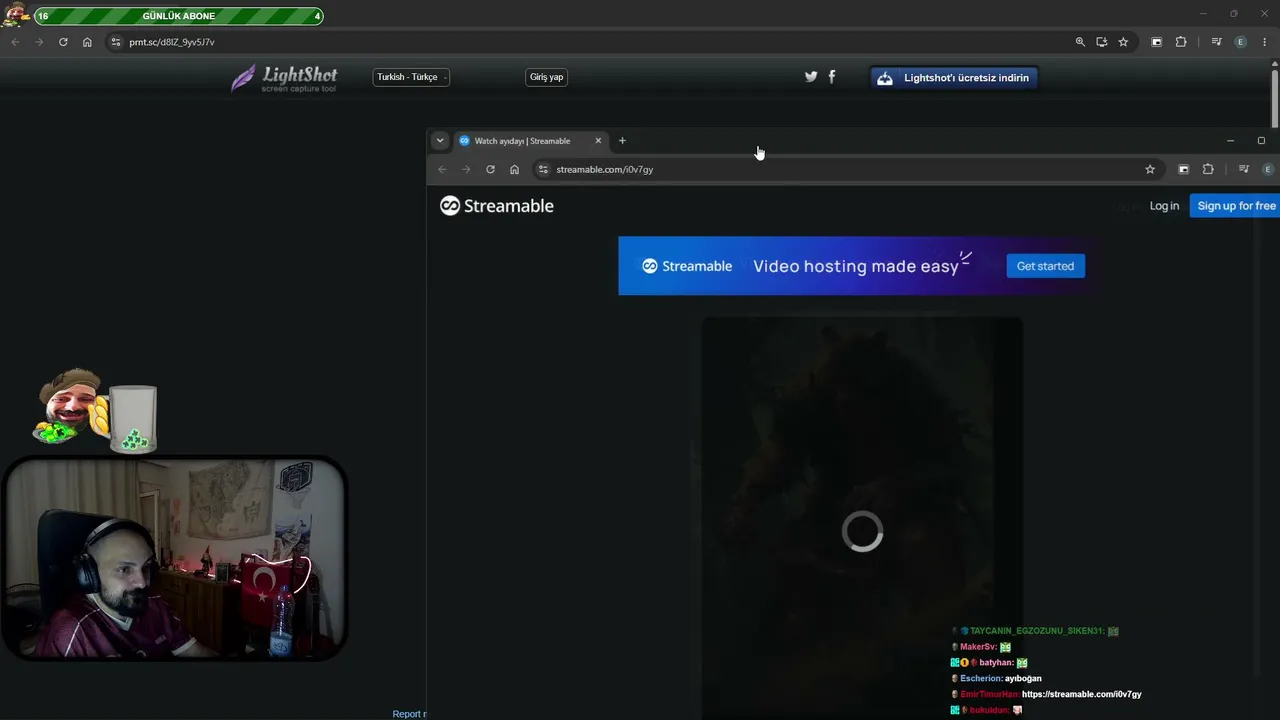
Task: Click the streamer webcam feed
Action: click(x=175, y=558)
